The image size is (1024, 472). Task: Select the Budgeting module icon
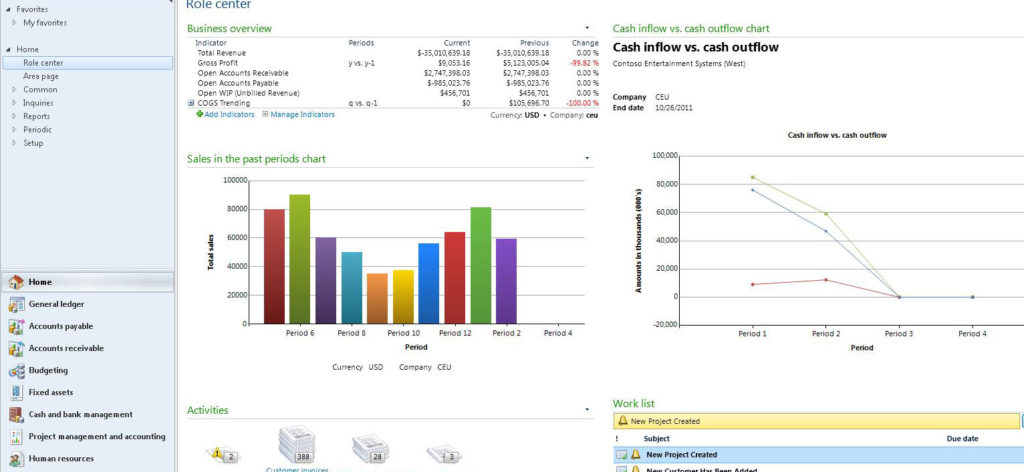coord(16,370)
